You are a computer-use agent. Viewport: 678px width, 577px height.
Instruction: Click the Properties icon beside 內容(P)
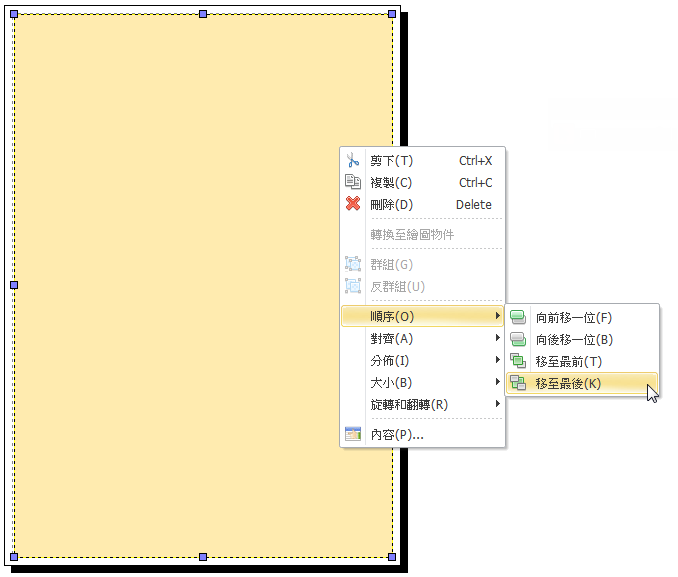(353, 434)
